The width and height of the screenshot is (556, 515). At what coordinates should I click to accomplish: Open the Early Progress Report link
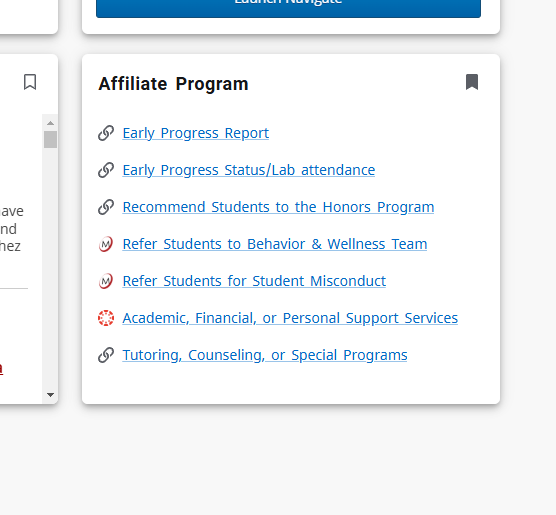196,133
